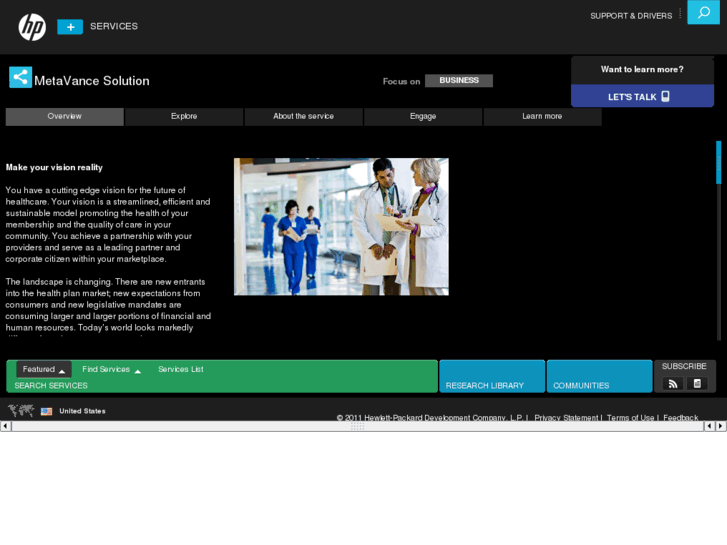Open the About the service tab

coord(304,116)
